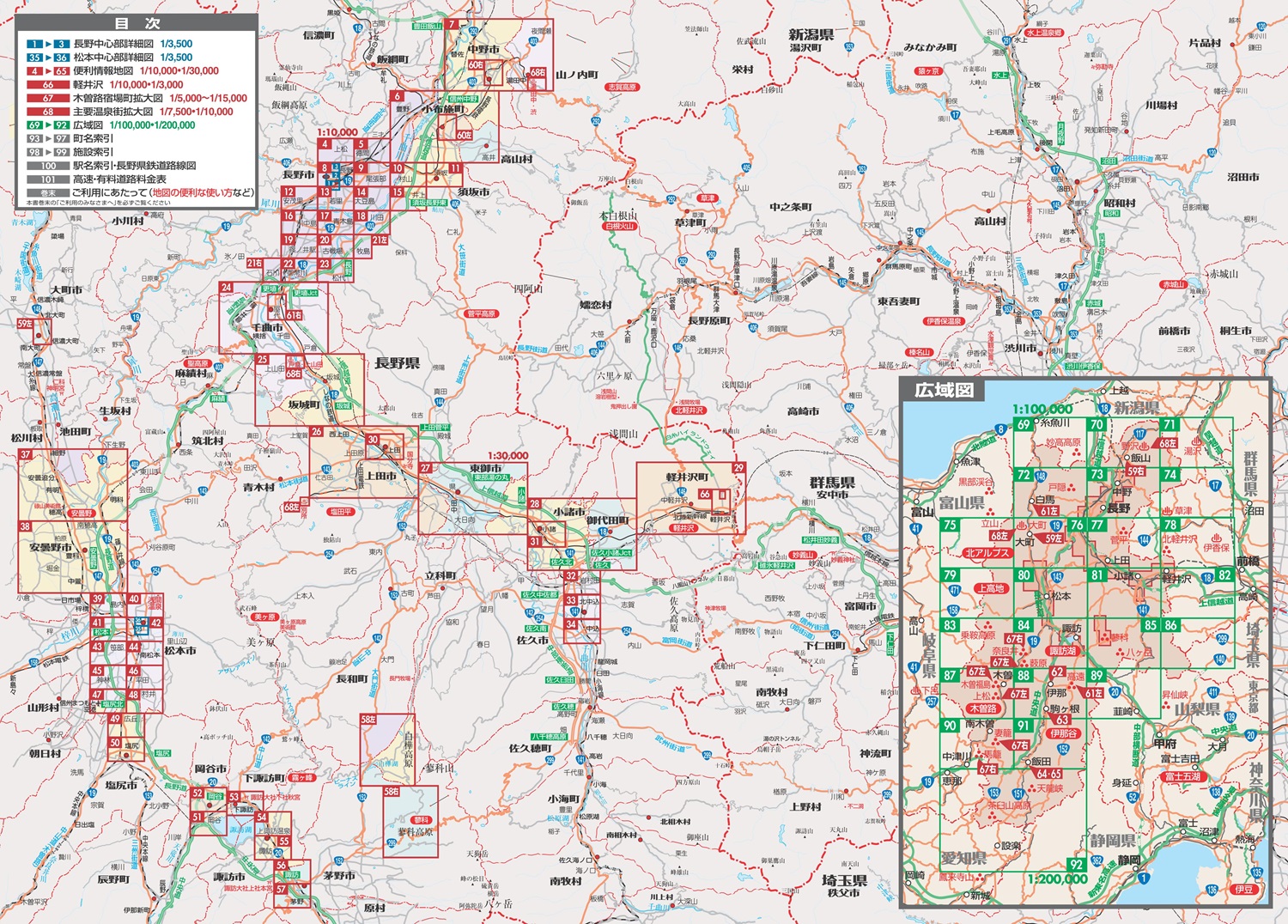Select legend row 町名索引
This screenshot has height=924, width=1288.
[70, 138]
